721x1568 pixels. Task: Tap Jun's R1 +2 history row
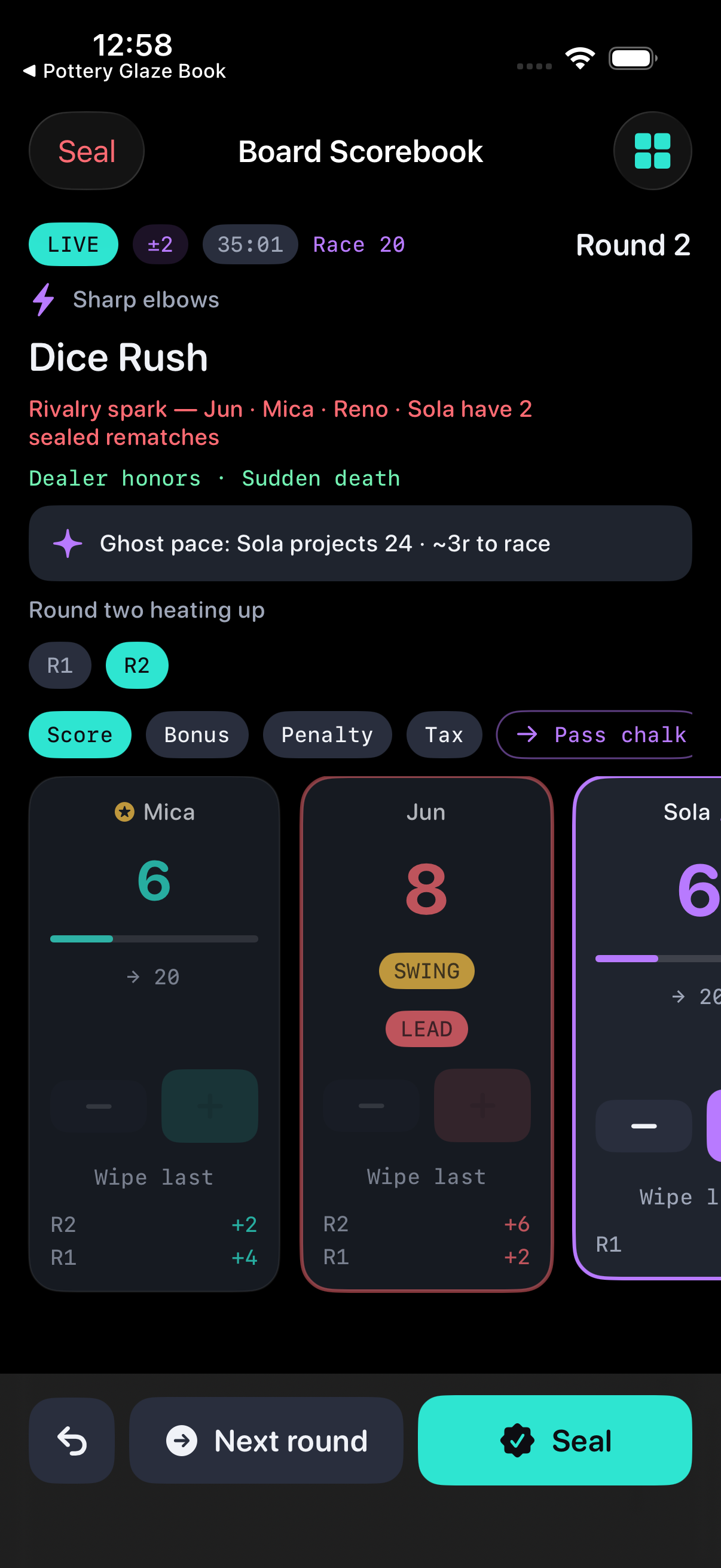pyautogui.click(x=426, y=1256)
